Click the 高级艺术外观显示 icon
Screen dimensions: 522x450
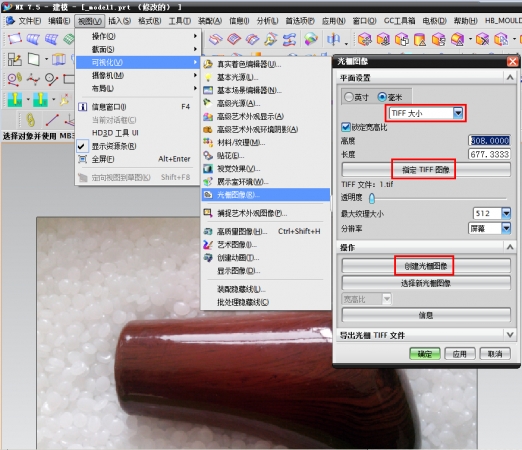coord(208,116)
